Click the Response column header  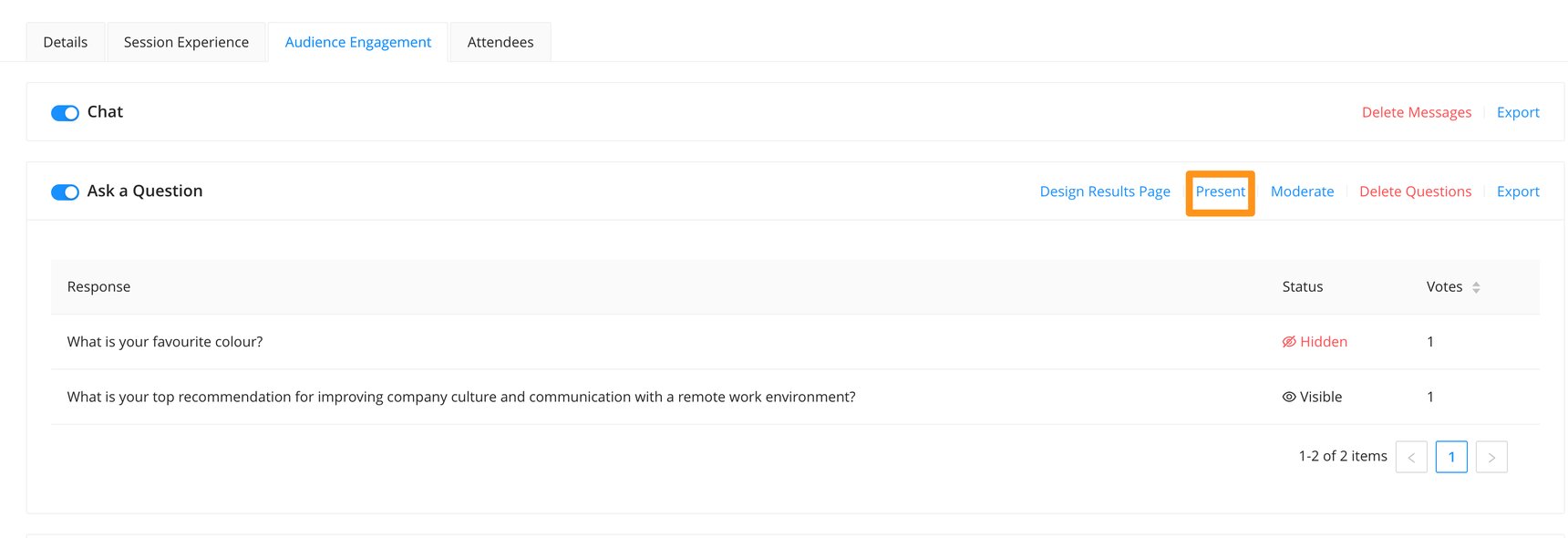(98, 286)
